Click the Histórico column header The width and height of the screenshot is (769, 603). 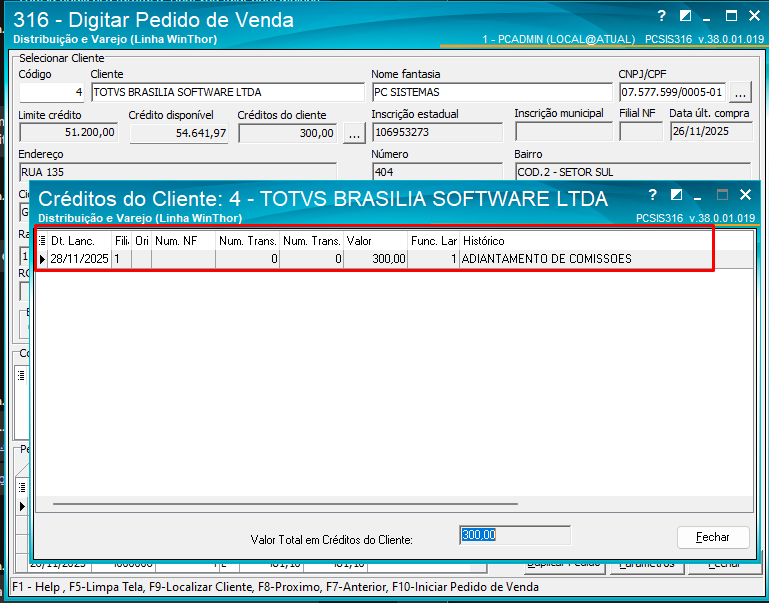606,241
